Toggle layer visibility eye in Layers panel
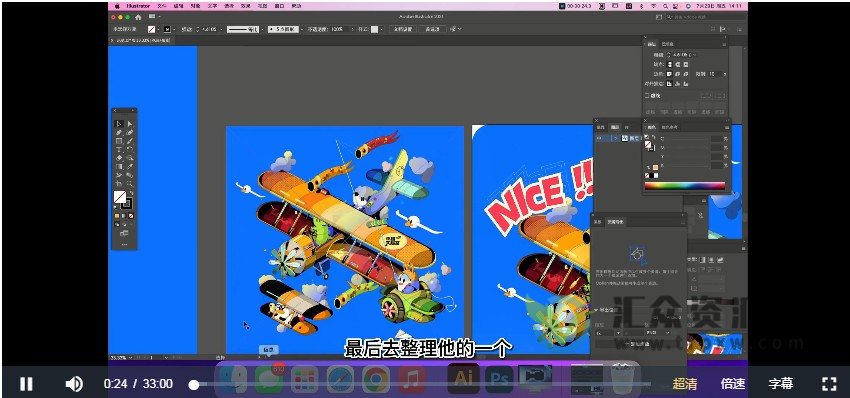This screenshot has height=398, width=850. point(599,138)
